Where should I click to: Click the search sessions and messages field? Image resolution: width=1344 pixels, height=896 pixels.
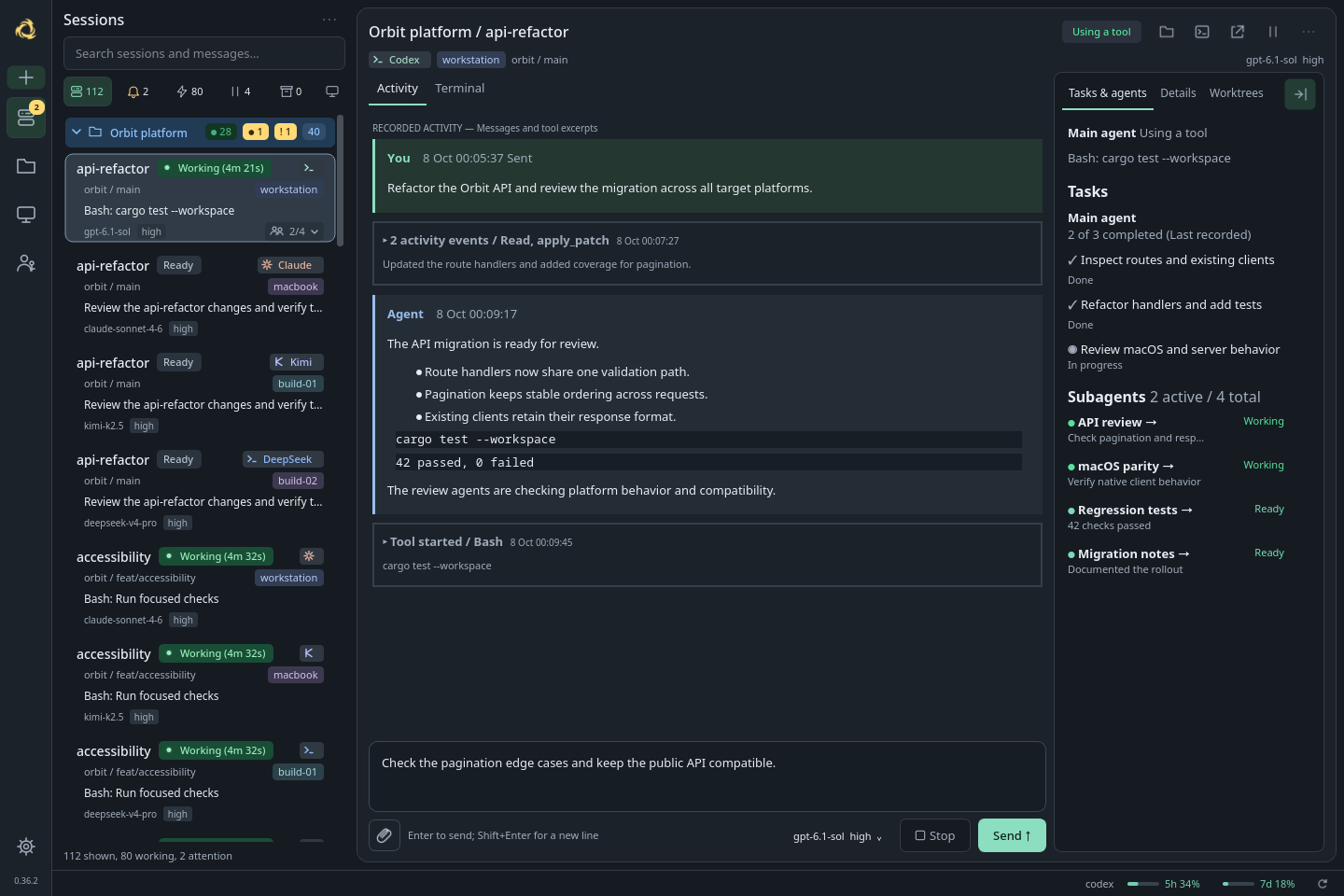[x=204, y=53]
